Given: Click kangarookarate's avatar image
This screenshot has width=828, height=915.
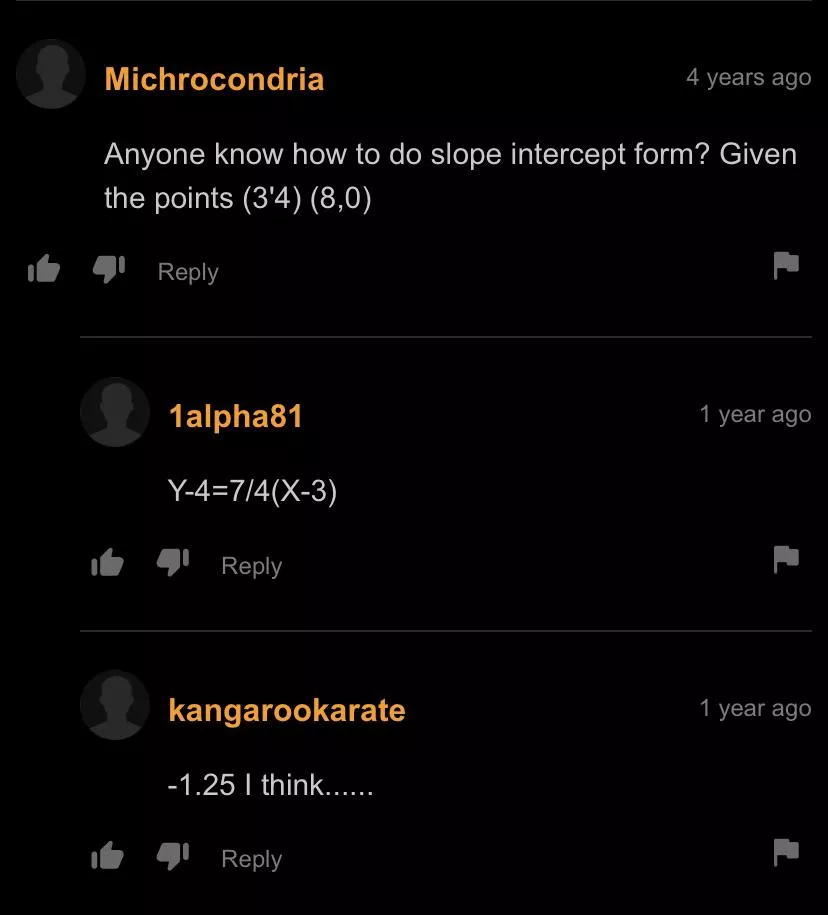Looking at the screenshot, I should pyautogui.click(x=115, y=705).
